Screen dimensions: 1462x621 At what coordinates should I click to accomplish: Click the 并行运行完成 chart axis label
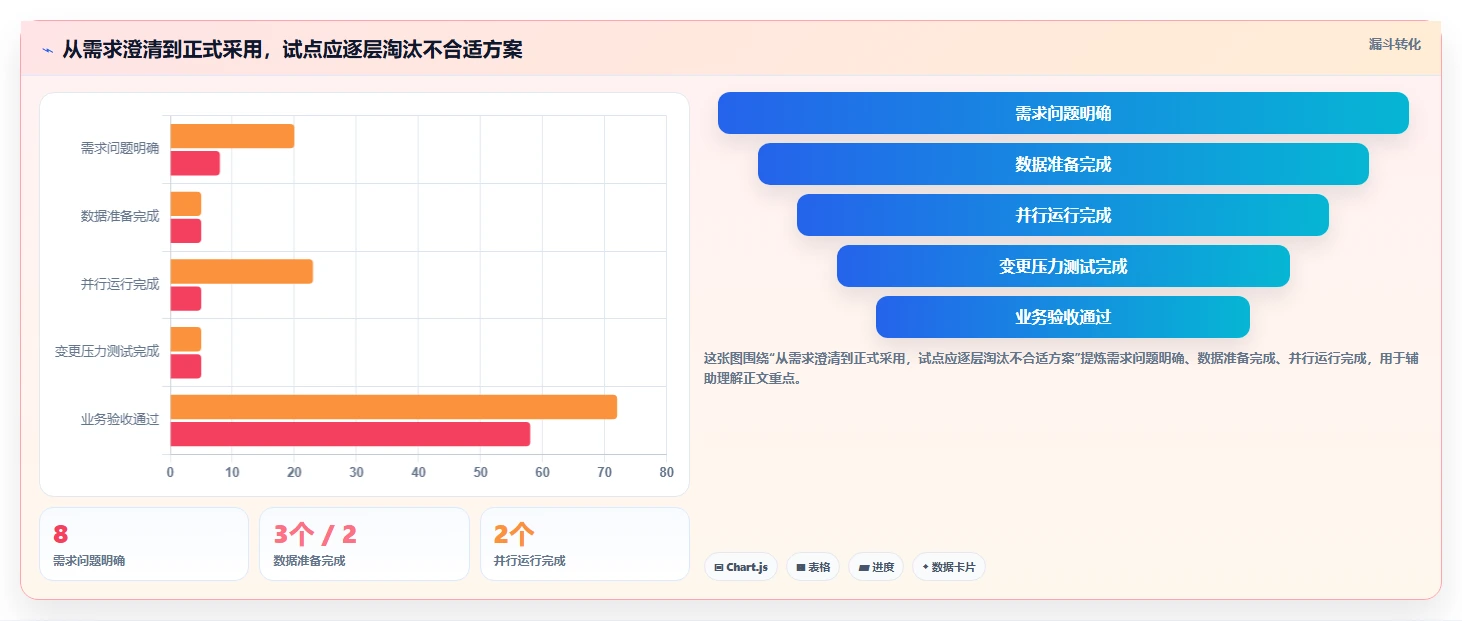coord(120,284)
